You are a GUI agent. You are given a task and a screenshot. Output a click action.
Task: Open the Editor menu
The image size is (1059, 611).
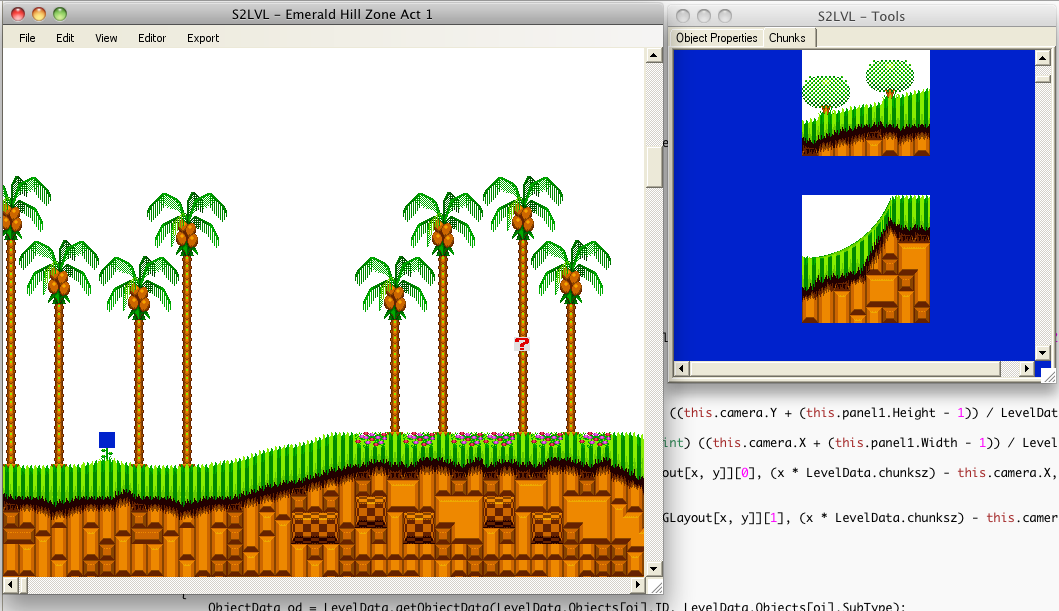152,38
